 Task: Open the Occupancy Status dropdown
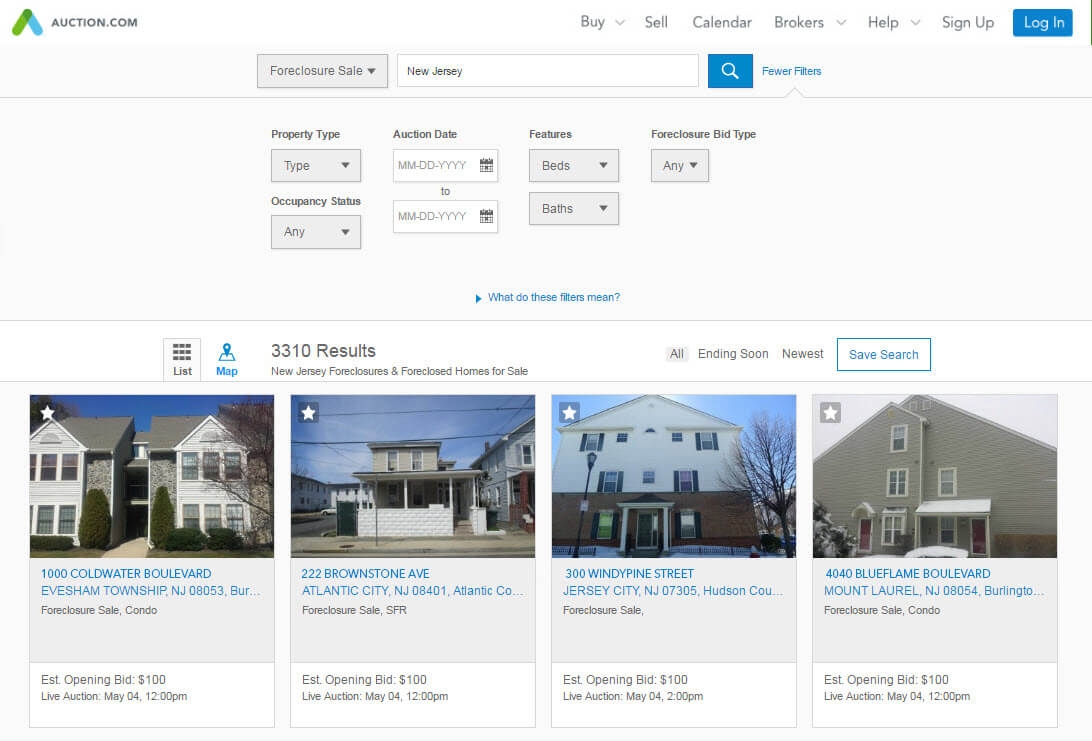(x=315, y=231)
